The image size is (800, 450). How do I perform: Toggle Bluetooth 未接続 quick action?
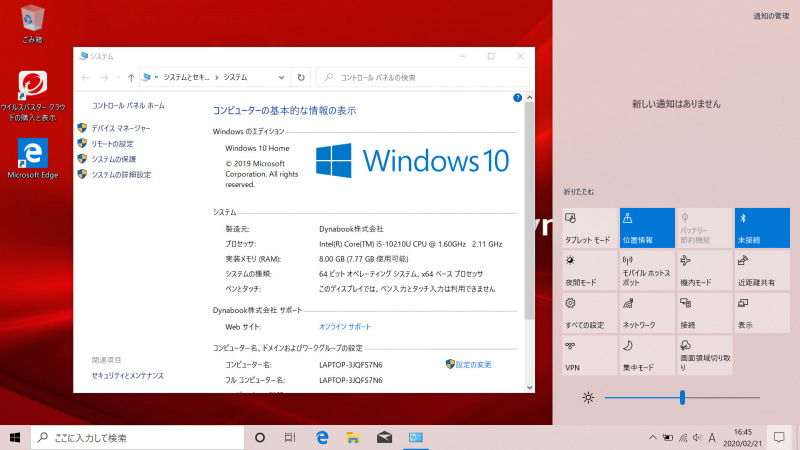(x=762, y=228)
